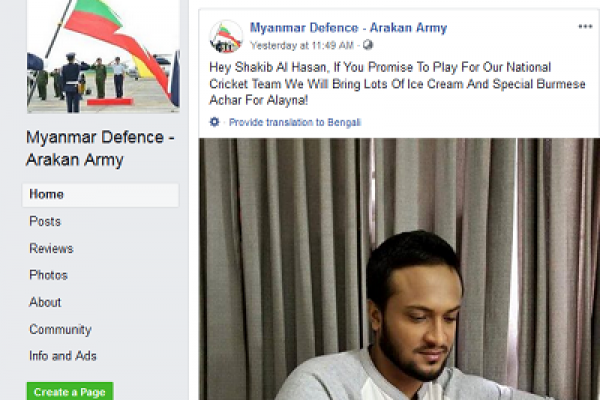
Task: Select the Home tab in sidebar
Action: [100, 195]
